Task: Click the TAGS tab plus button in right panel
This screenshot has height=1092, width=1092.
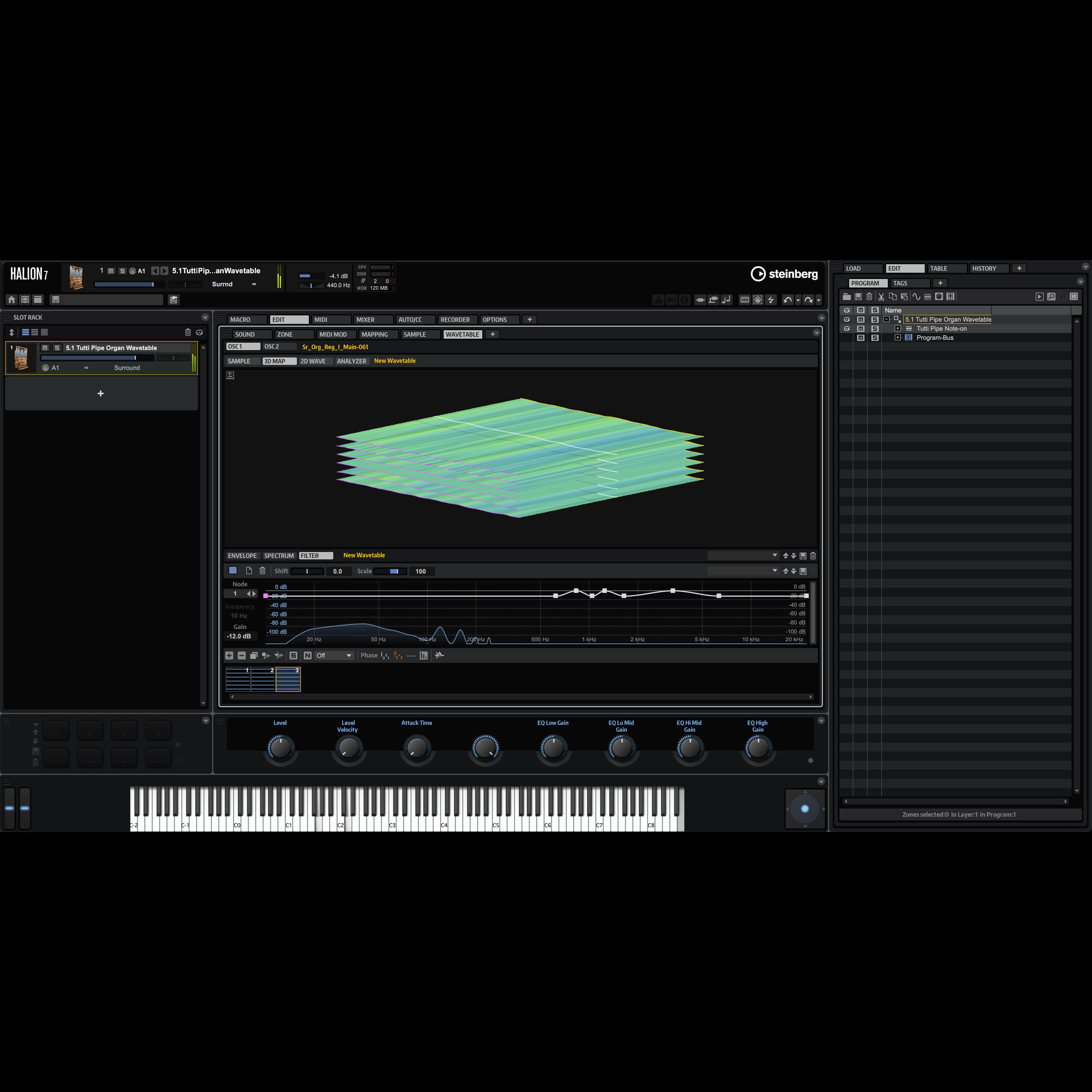Action: [x=940, y=283]
